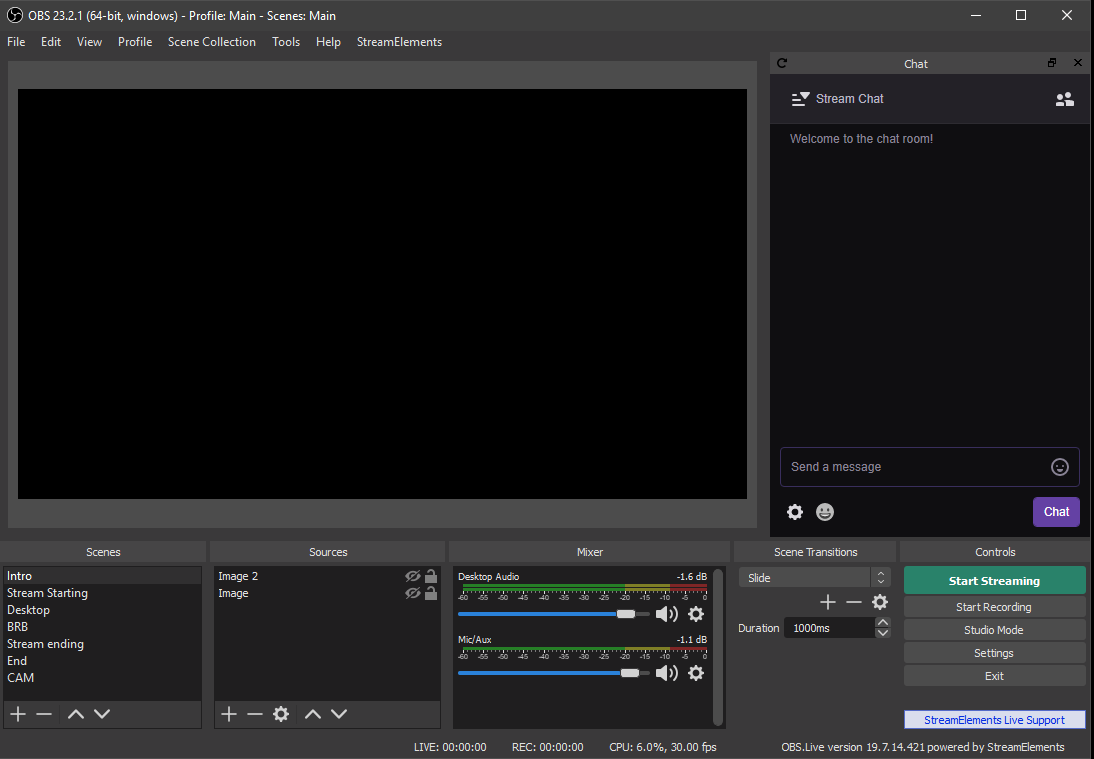Add a new scene

coord(18,714)
